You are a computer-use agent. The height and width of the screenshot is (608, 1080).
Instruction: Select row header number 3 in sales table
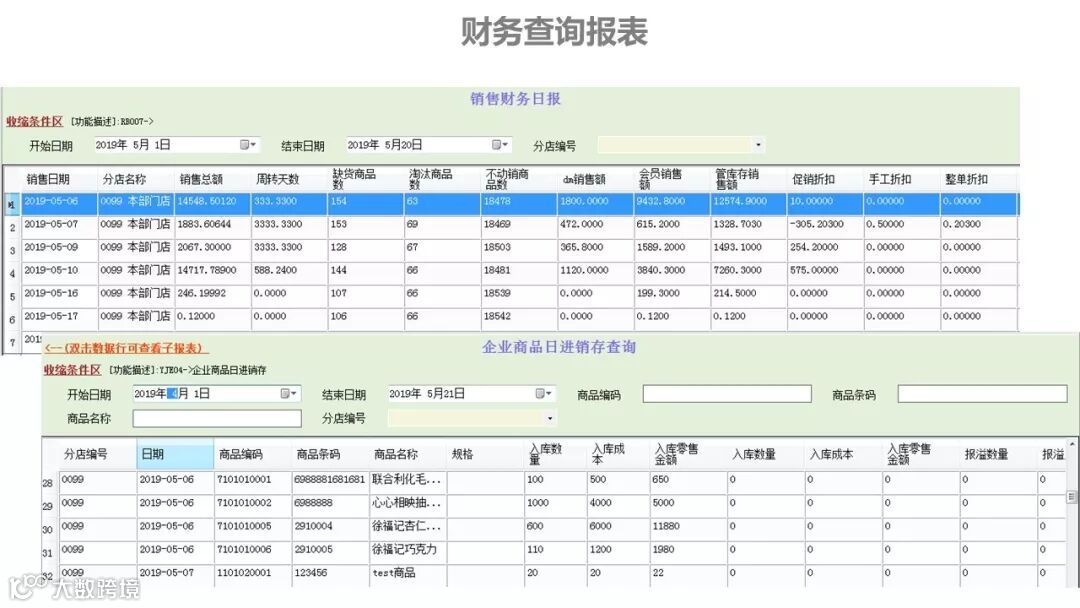12,251
